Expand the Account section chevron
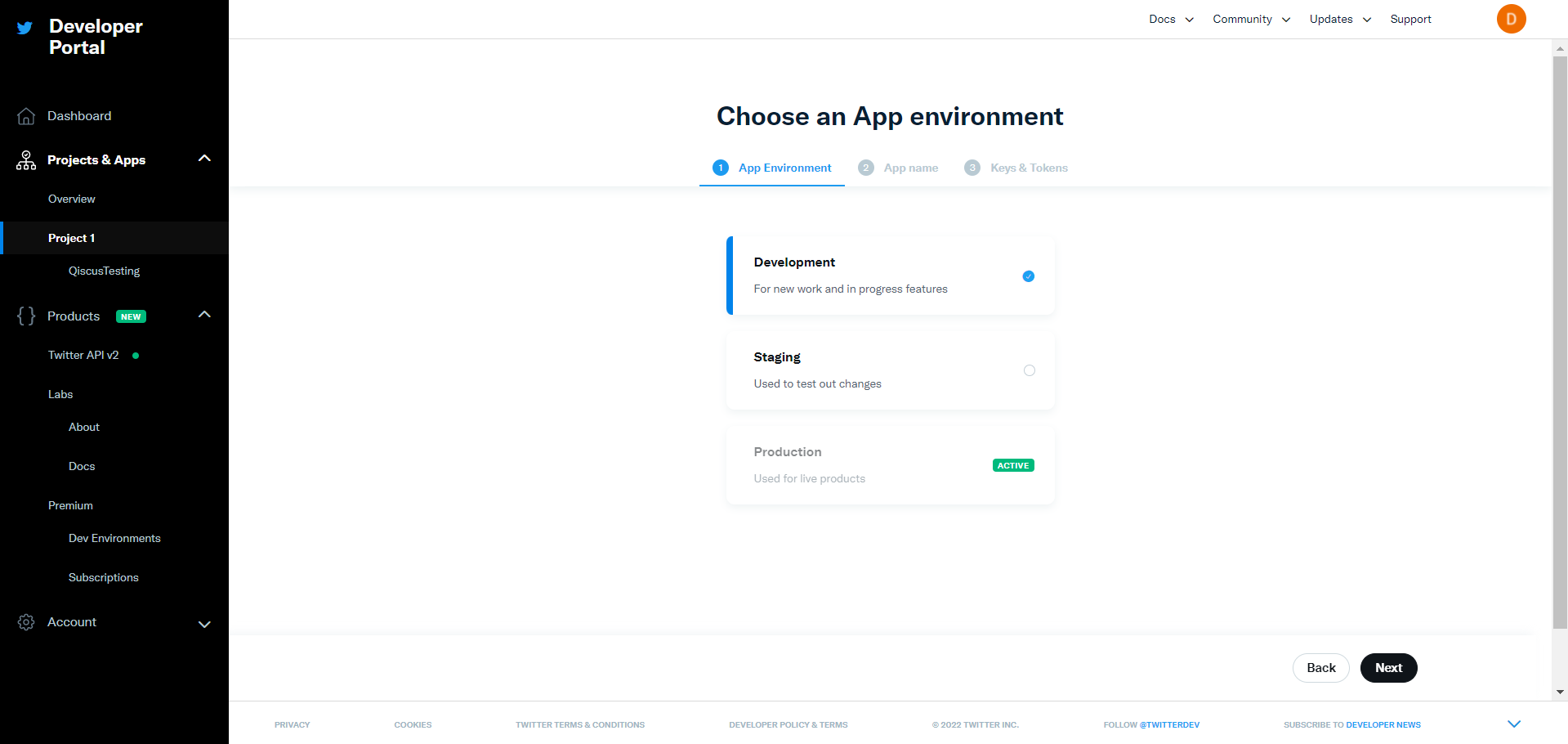 [204, 624]
